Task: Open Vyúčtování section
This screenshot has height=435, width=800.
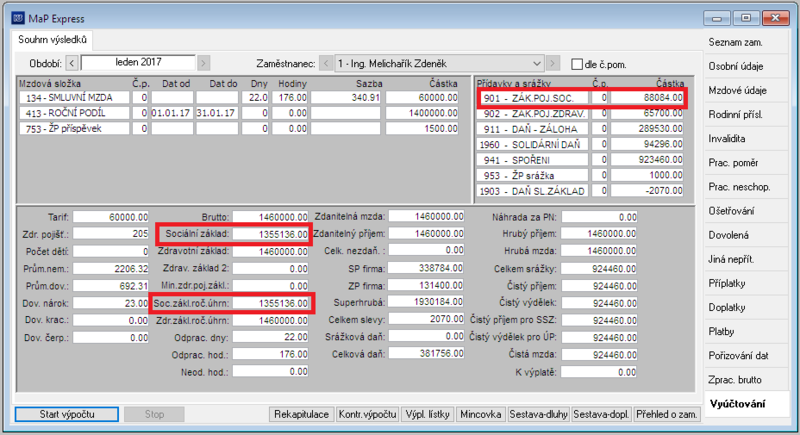Action: [746, 404]
